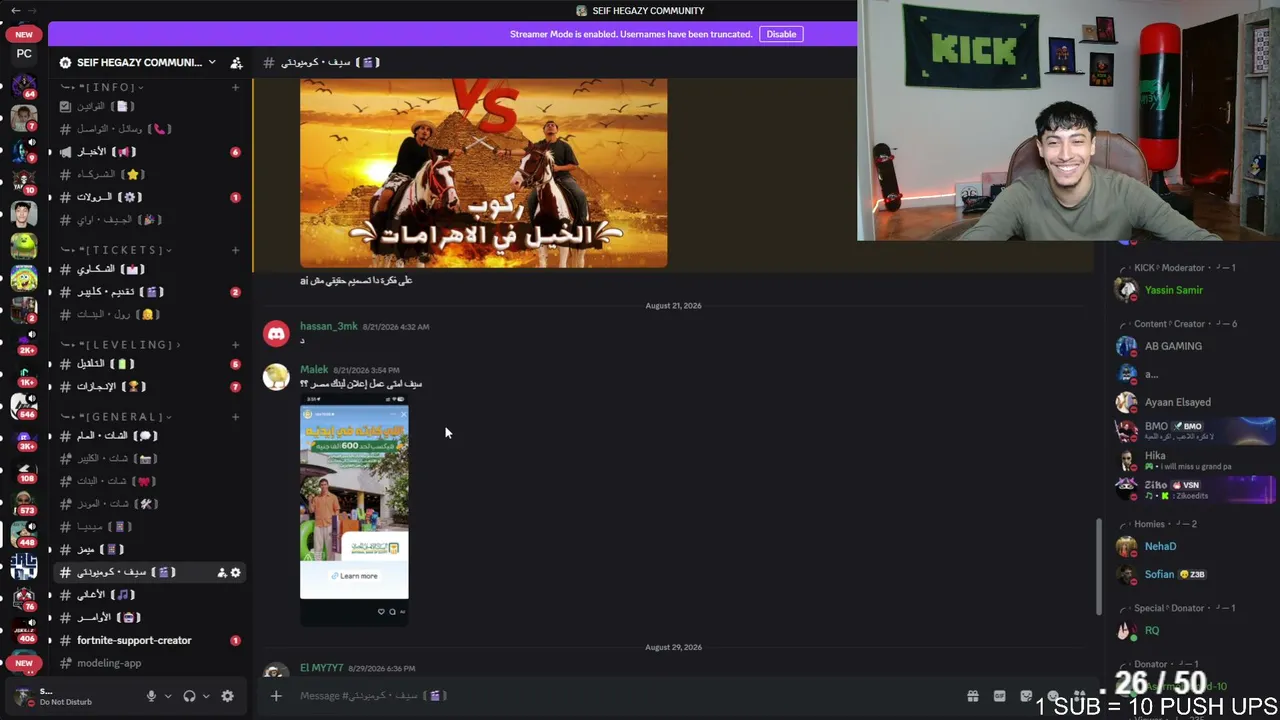Open the sticker picker icon
The height and width of the screenshot is (720, 1280).
1026,696
